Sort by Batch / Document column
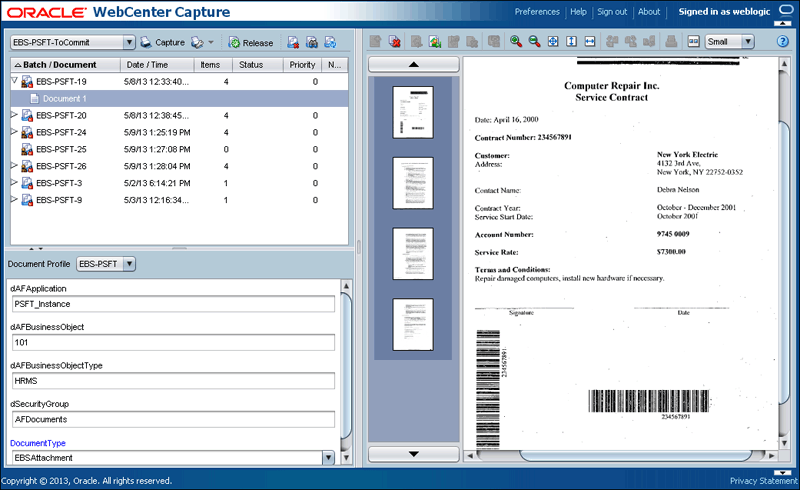Viewport: 800px width, 490px height. [x=65, y=65]
